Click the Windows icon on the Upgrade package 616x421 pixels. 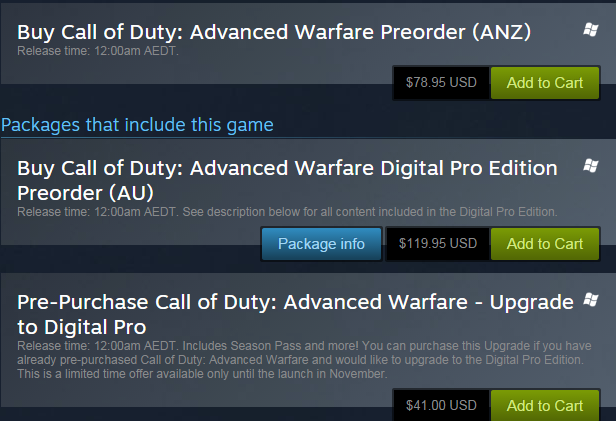coord(590,300)
